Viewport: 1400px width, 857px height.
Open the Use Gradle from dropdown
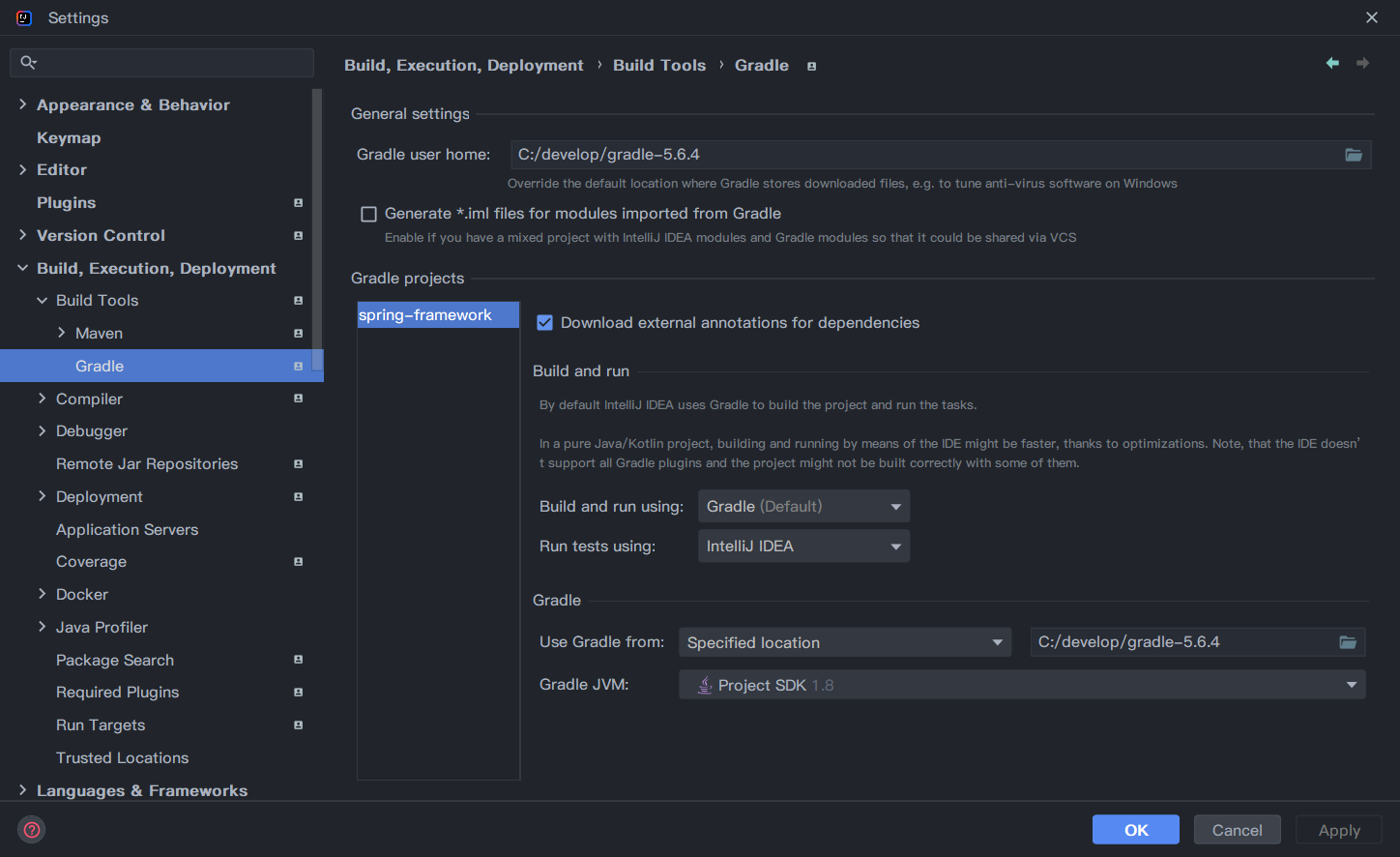844,643
